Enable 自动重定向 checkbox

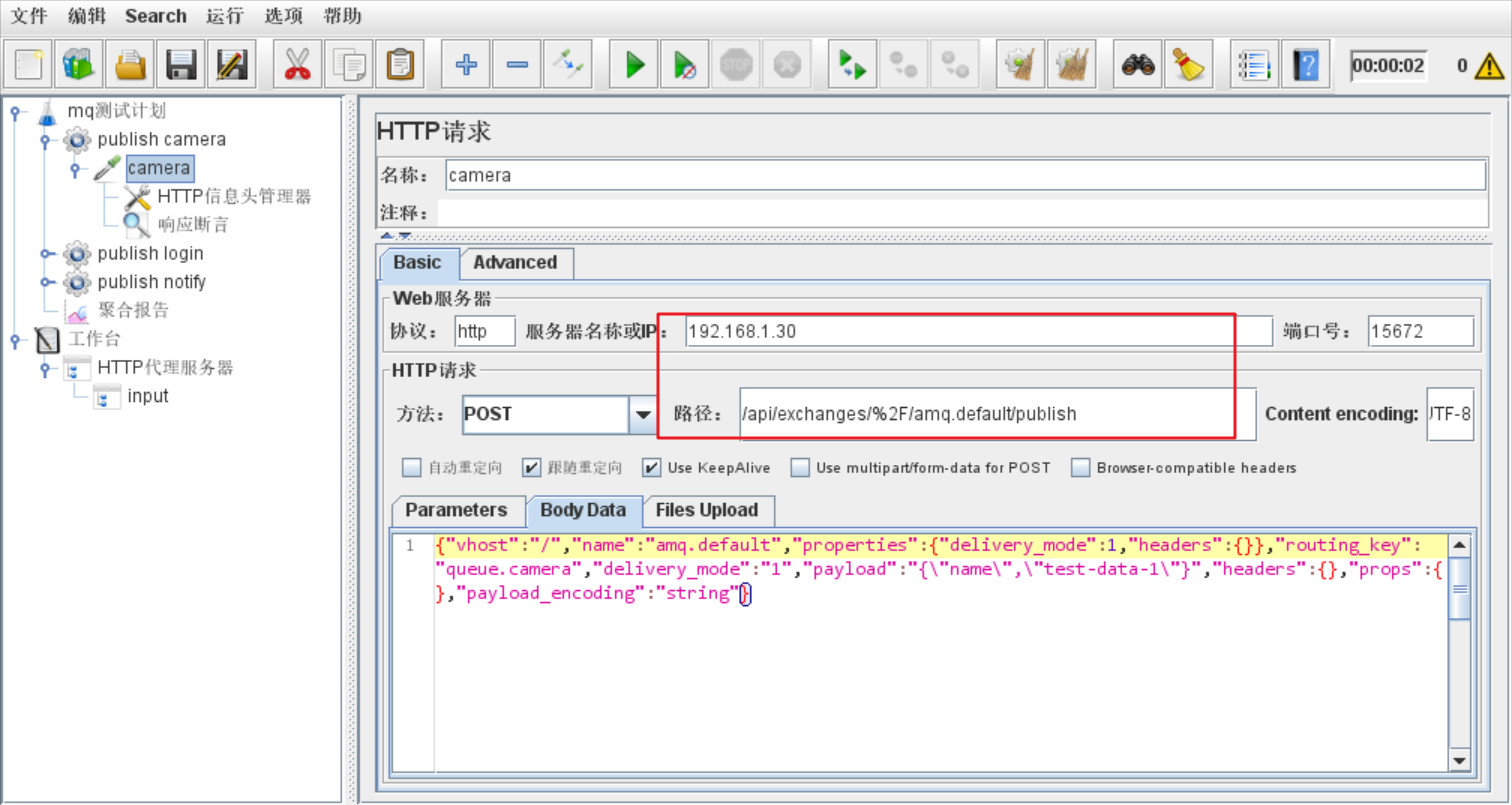(411, 467)
